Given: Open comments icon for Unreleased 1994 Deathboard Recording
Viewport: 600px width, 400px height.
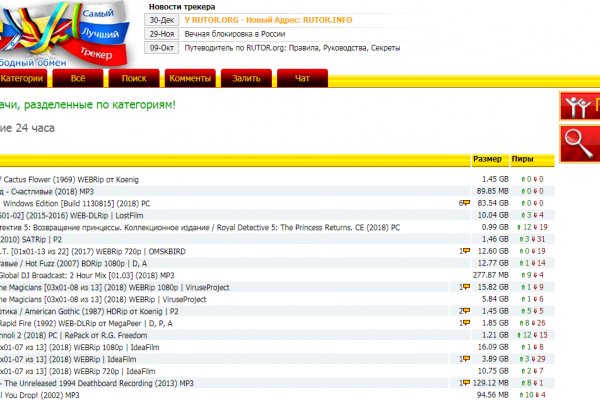Looking at the screenshot, I should (465, 383).
